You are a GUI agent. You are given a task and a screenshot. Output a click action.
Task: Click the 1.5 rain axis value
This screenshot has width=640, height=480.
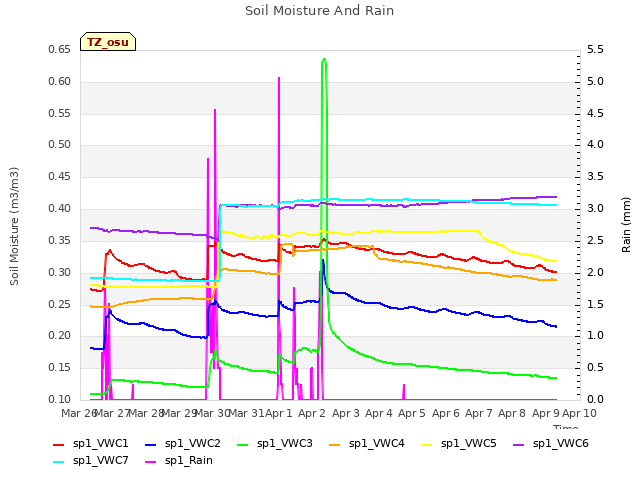pyautogui.click(x=595, y=304)
